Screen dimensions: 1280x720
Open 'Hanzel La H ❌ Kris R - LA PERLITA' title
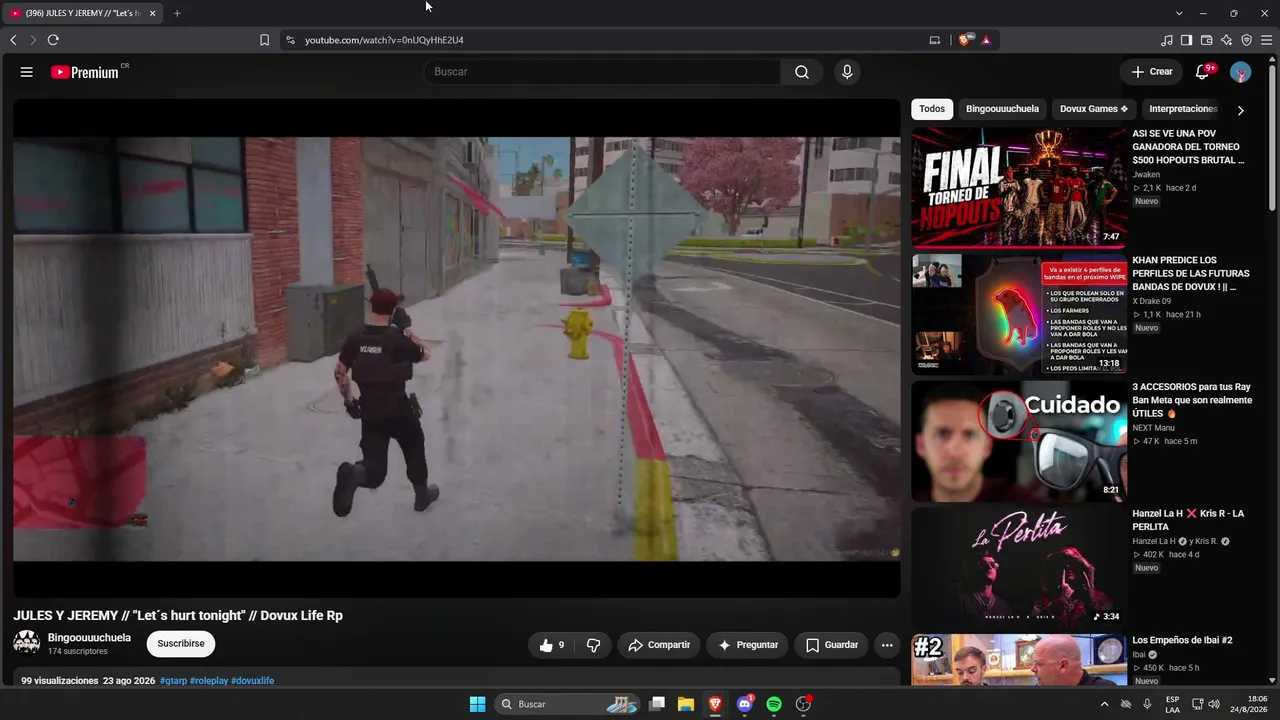coord(1188,520)
